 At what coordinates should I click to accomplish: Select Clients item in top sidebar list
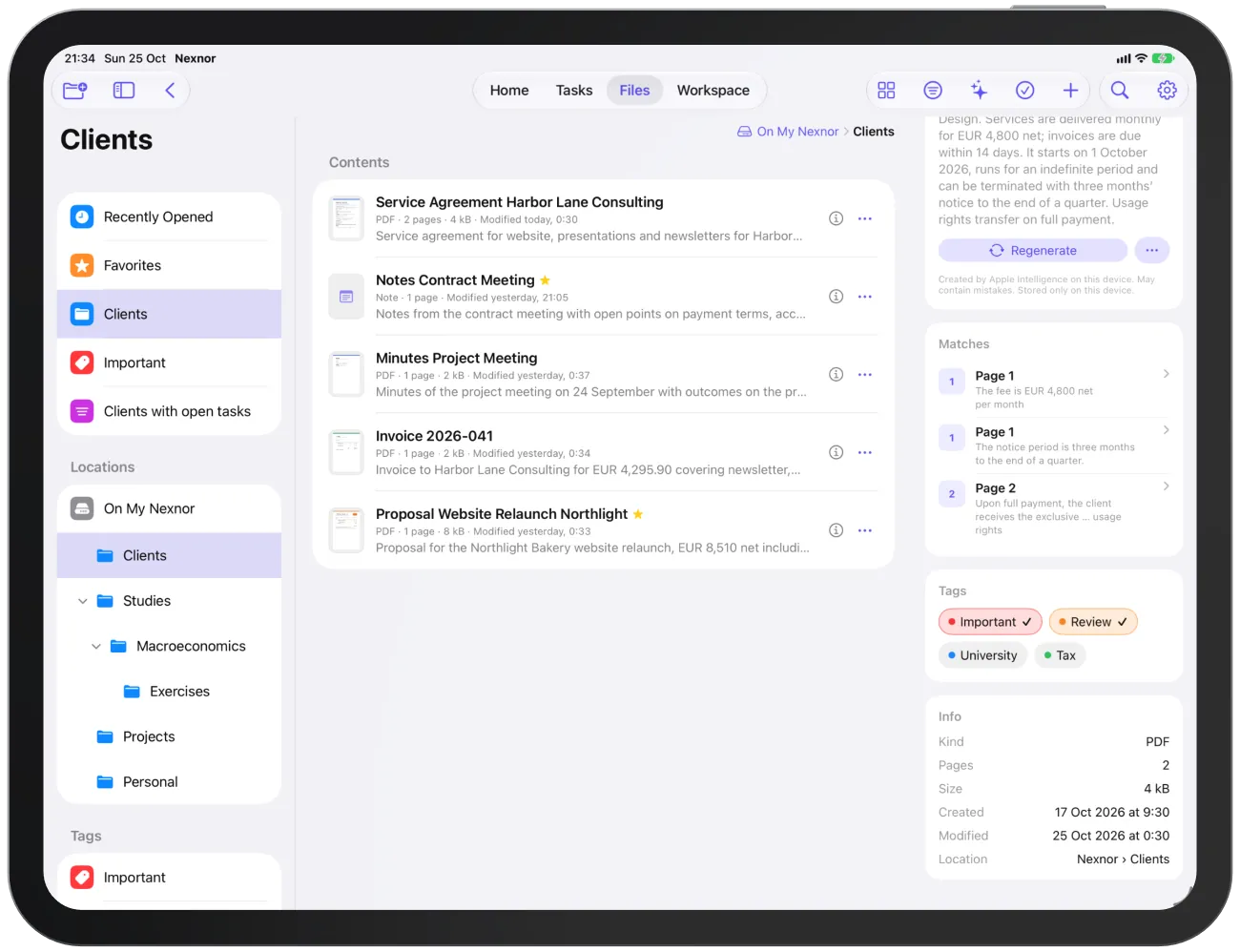tap(170, 314)
